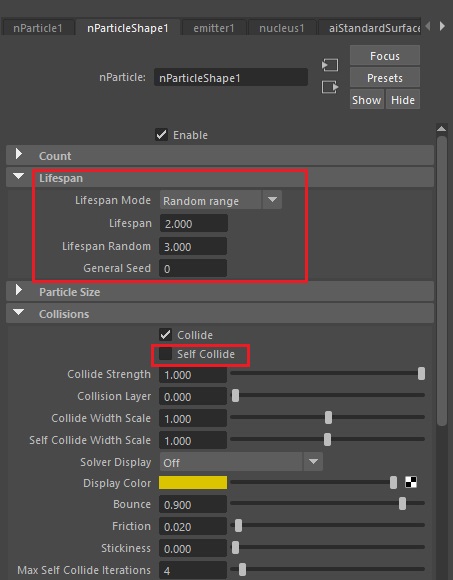Select the nParticleShape1 tab
This screenshot has height=580, width=453.
(128, 28)
